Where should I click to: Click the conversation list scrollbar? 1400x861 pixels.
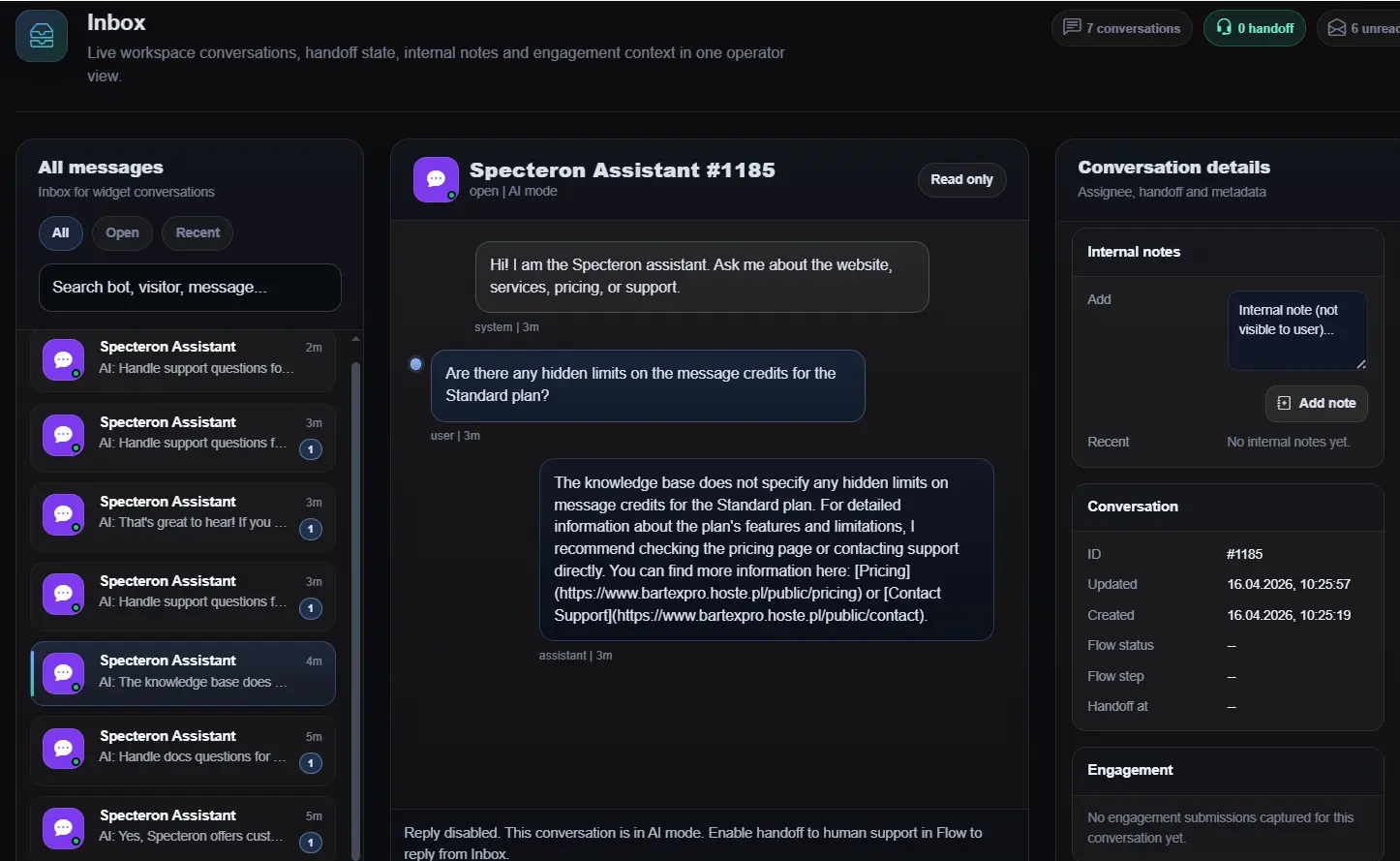coord(355,581)
